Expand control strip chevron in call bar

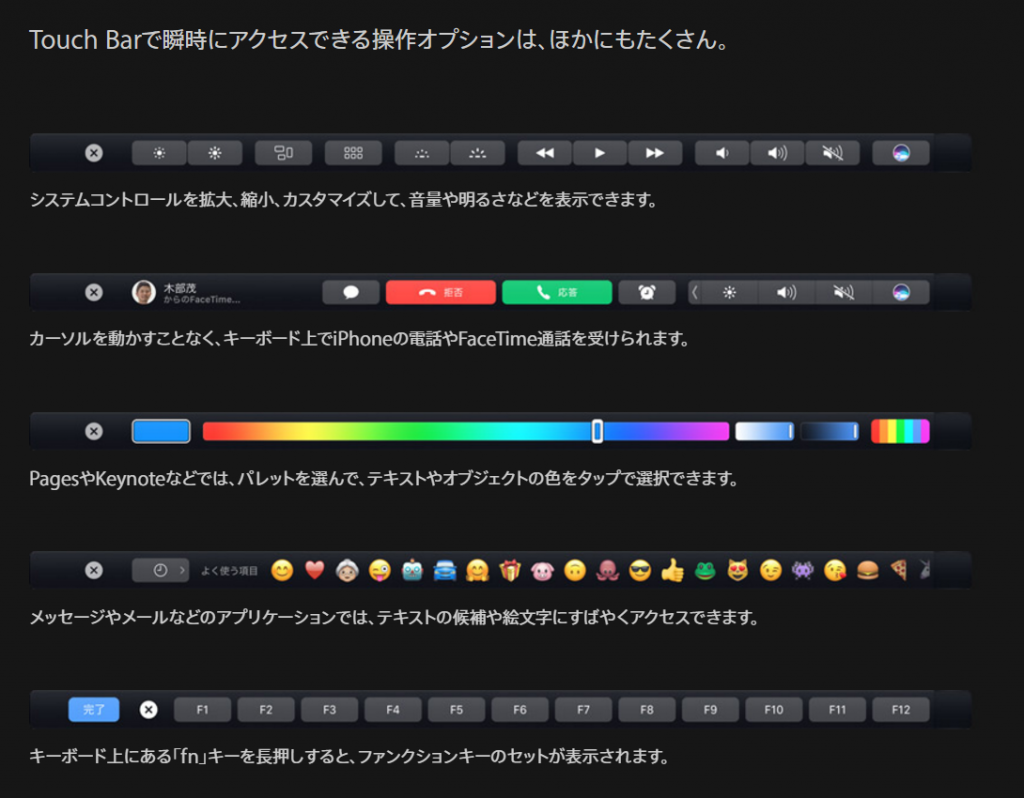[695, 292]
